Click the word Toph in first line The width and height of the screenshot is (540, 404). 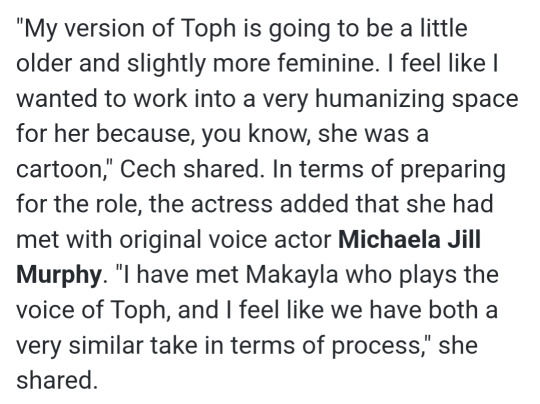[x=208, y=30]
